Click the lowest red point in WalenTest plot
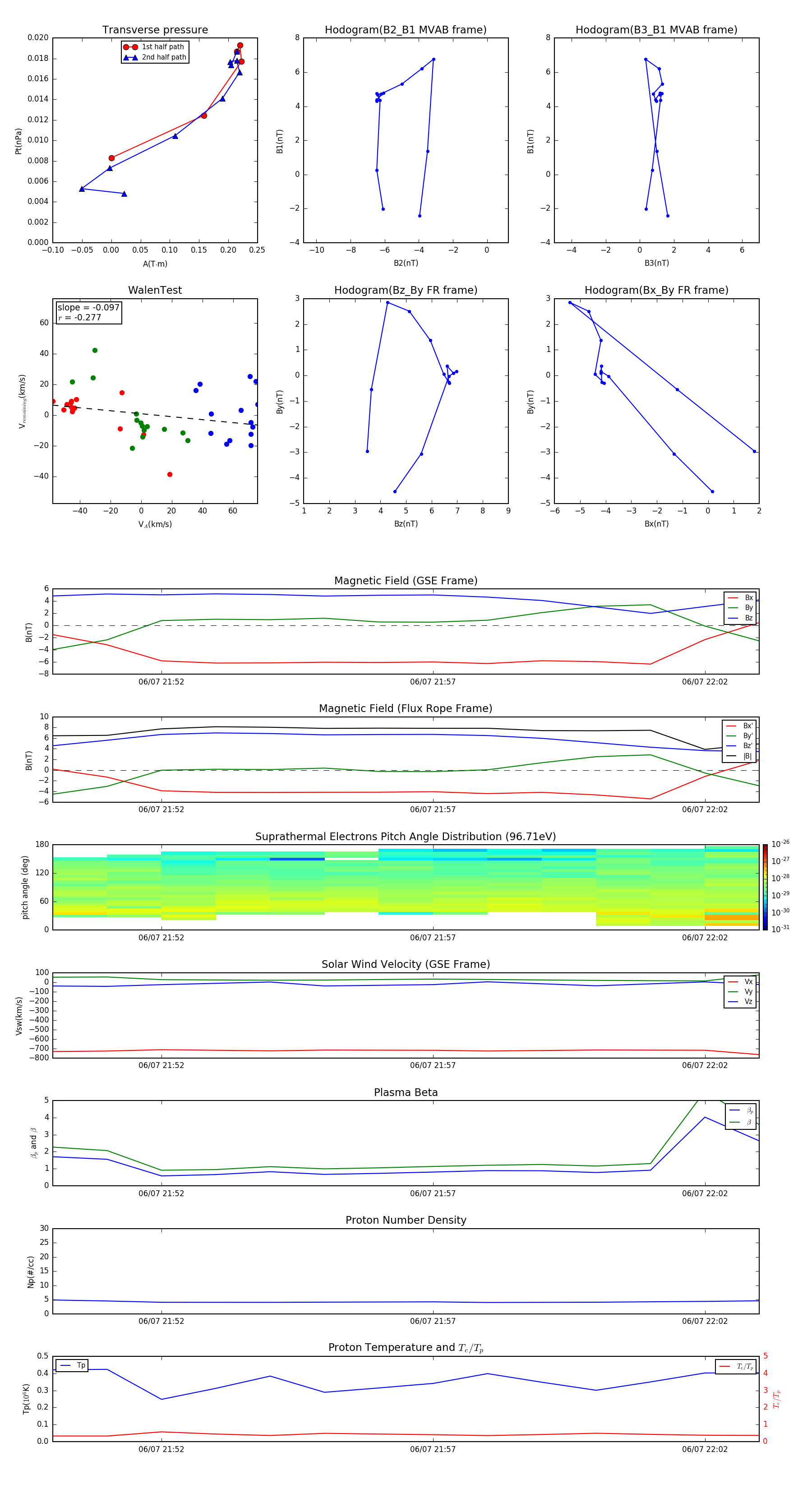 coord(169,475)
